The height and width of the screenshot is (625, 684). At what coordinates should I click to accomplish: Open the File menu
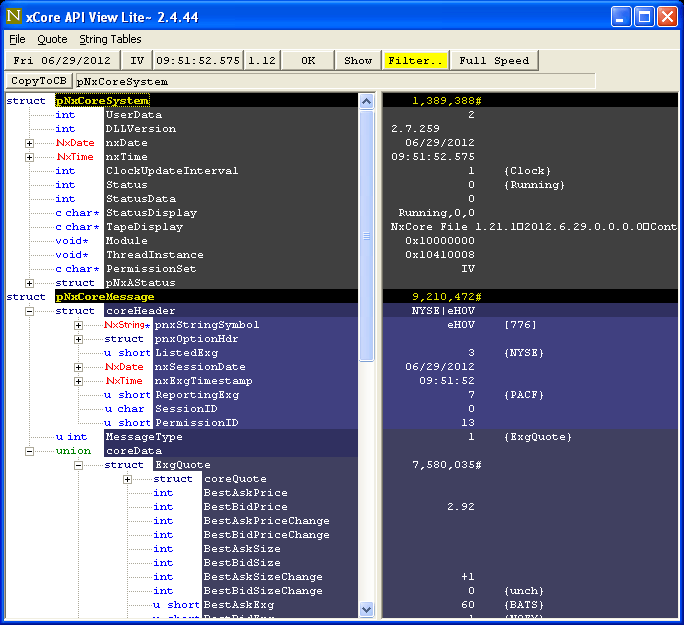17,39
